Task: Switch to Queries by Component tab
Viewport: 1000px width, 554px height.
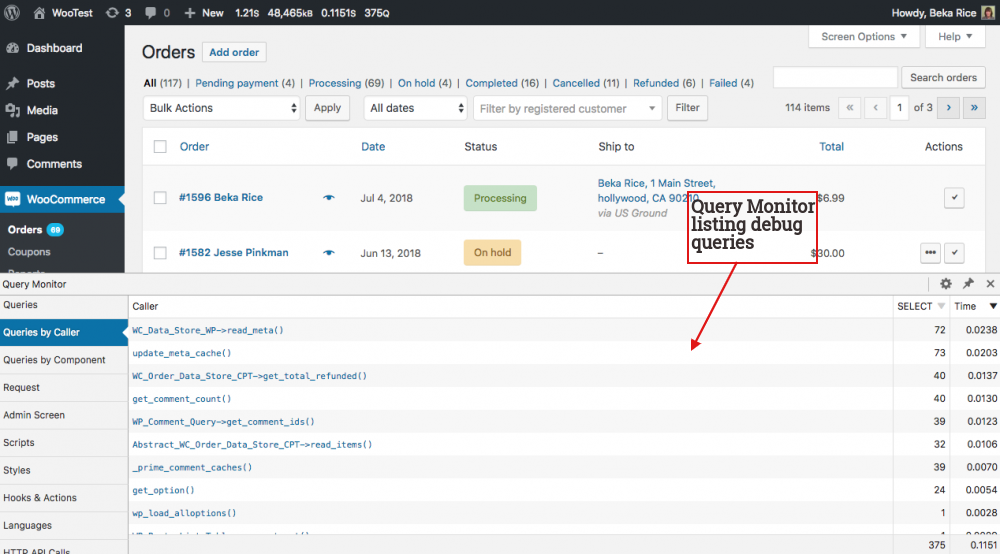Action: tap(64, 360)
